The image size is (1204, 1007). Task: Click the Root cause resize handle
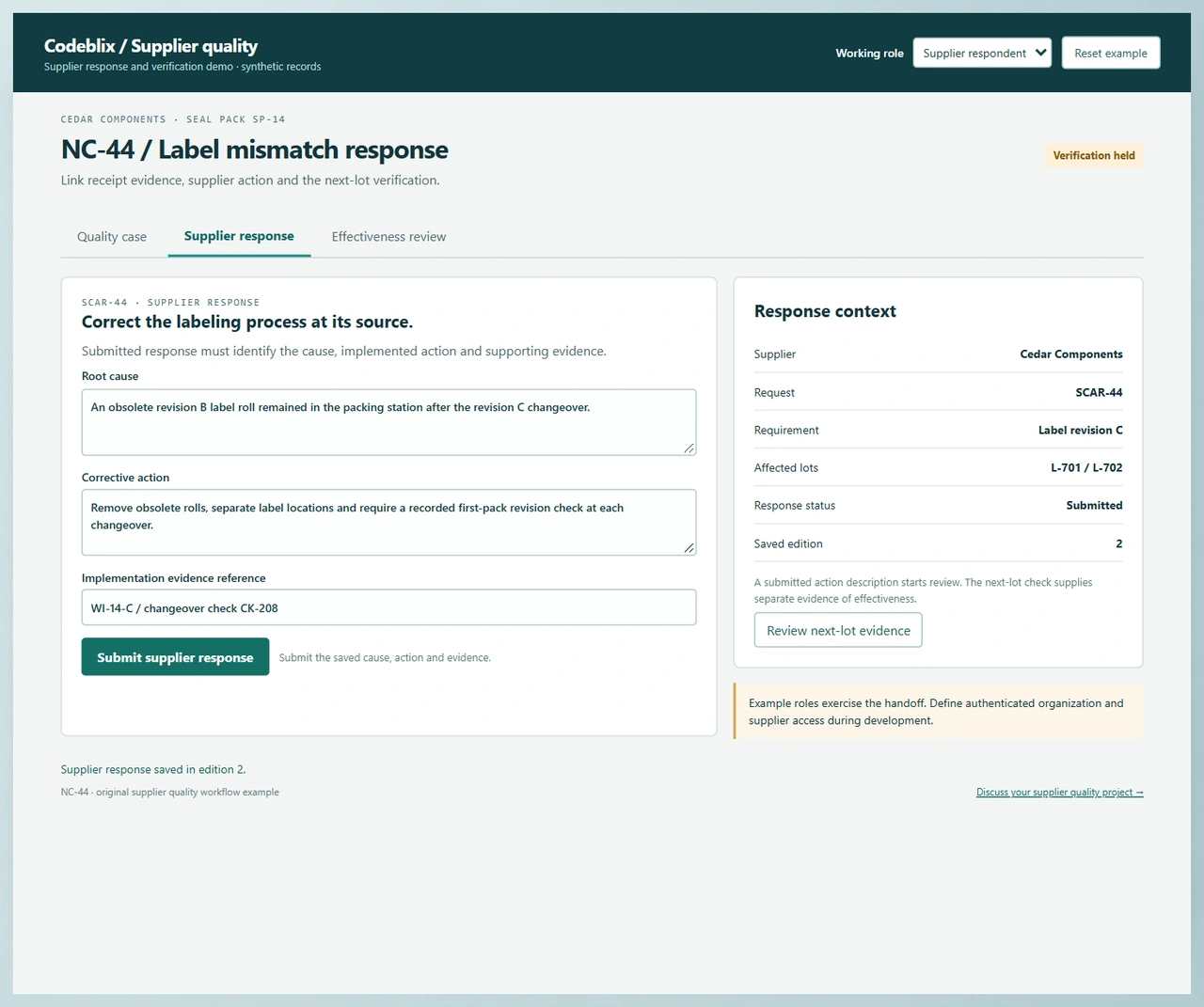pyautogui.click(x=689, y=448)
